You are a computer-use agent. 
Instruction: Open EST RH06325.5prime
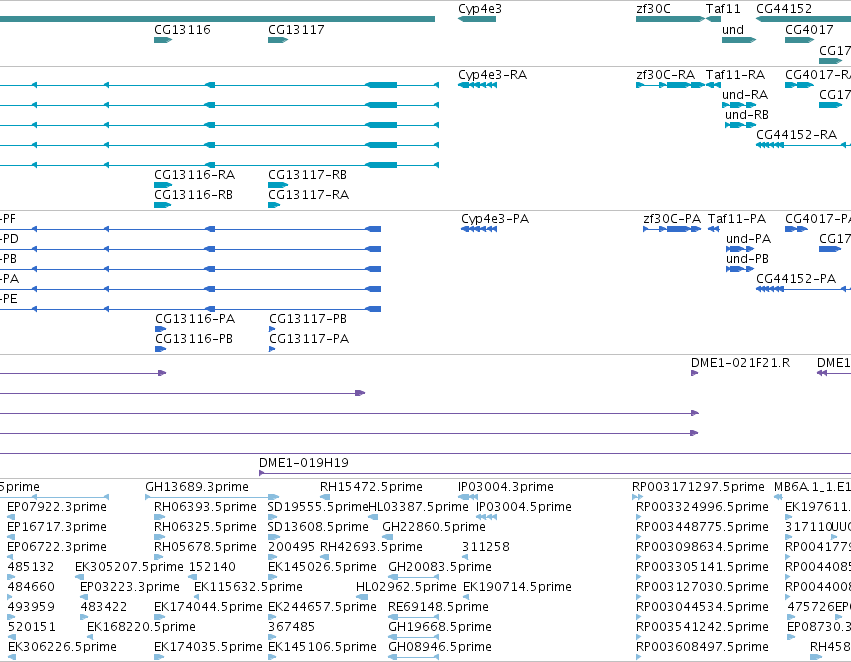(x=205, y=527)
